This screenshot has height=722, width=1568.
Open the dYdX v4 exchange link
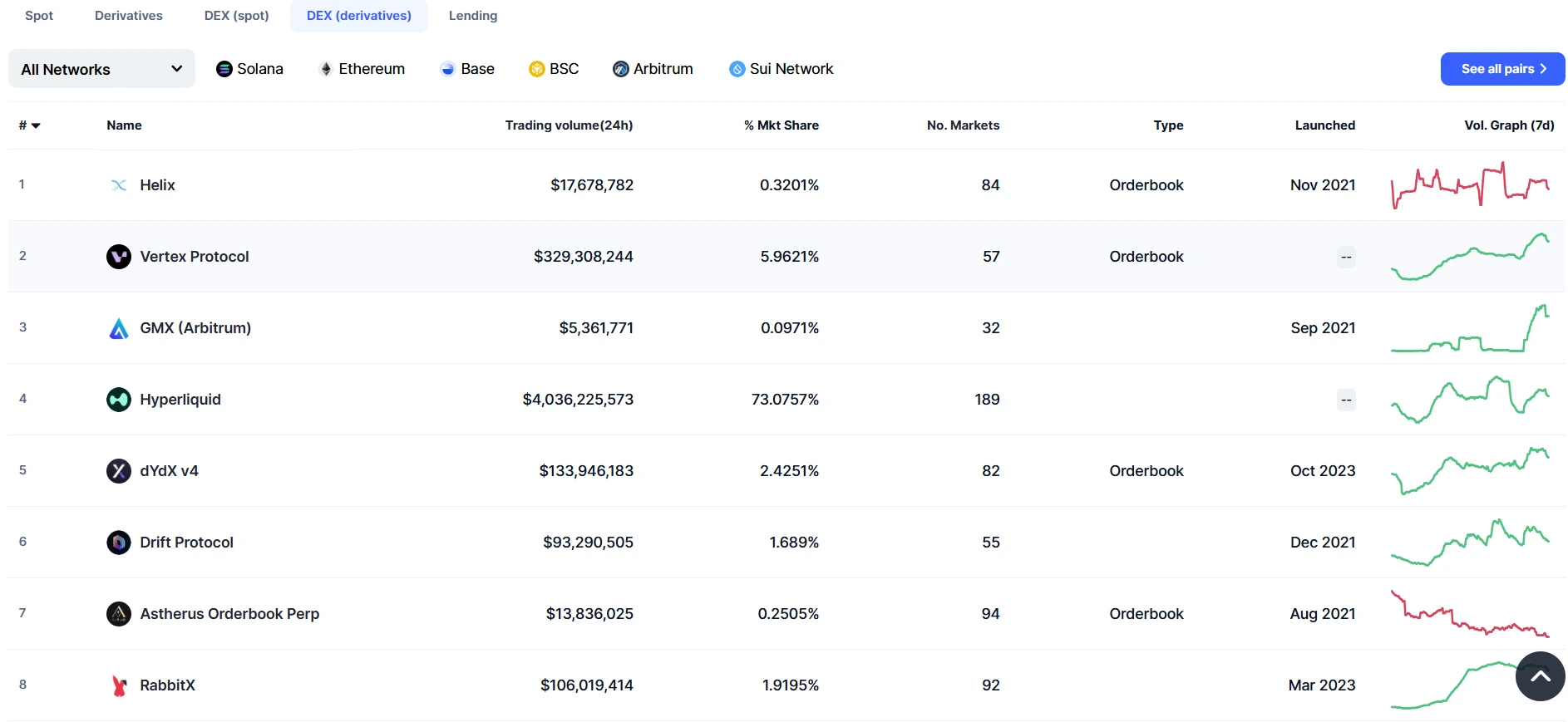coord(169,471)
